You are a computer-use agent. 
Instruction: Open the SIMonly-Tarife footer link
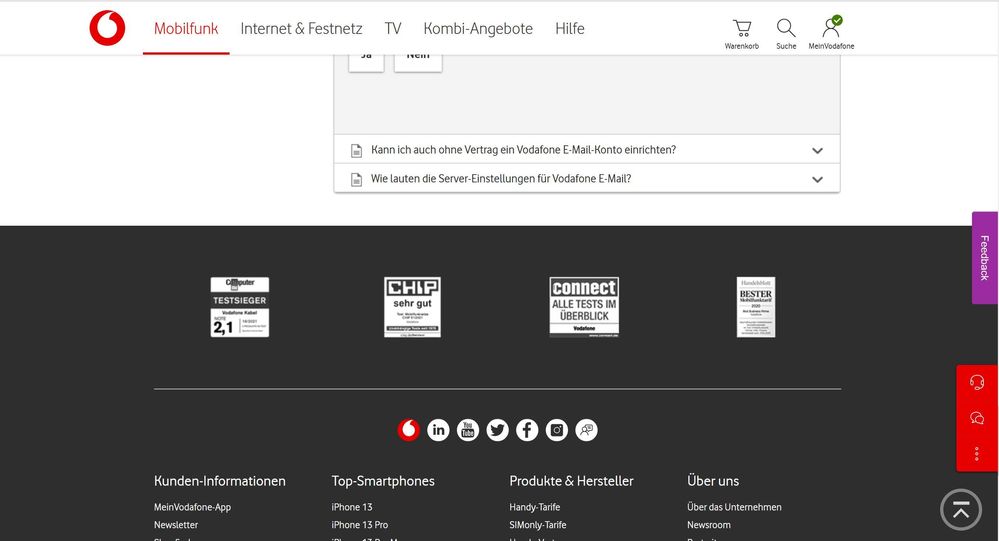pos(538,525)
